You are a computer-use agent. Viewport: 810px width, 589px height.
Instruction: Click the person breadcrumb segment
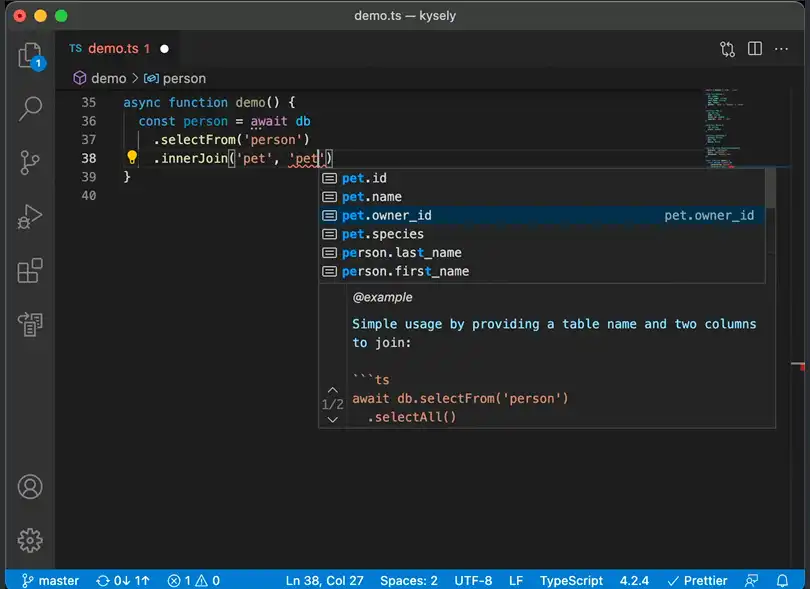[x=184, y=79]
